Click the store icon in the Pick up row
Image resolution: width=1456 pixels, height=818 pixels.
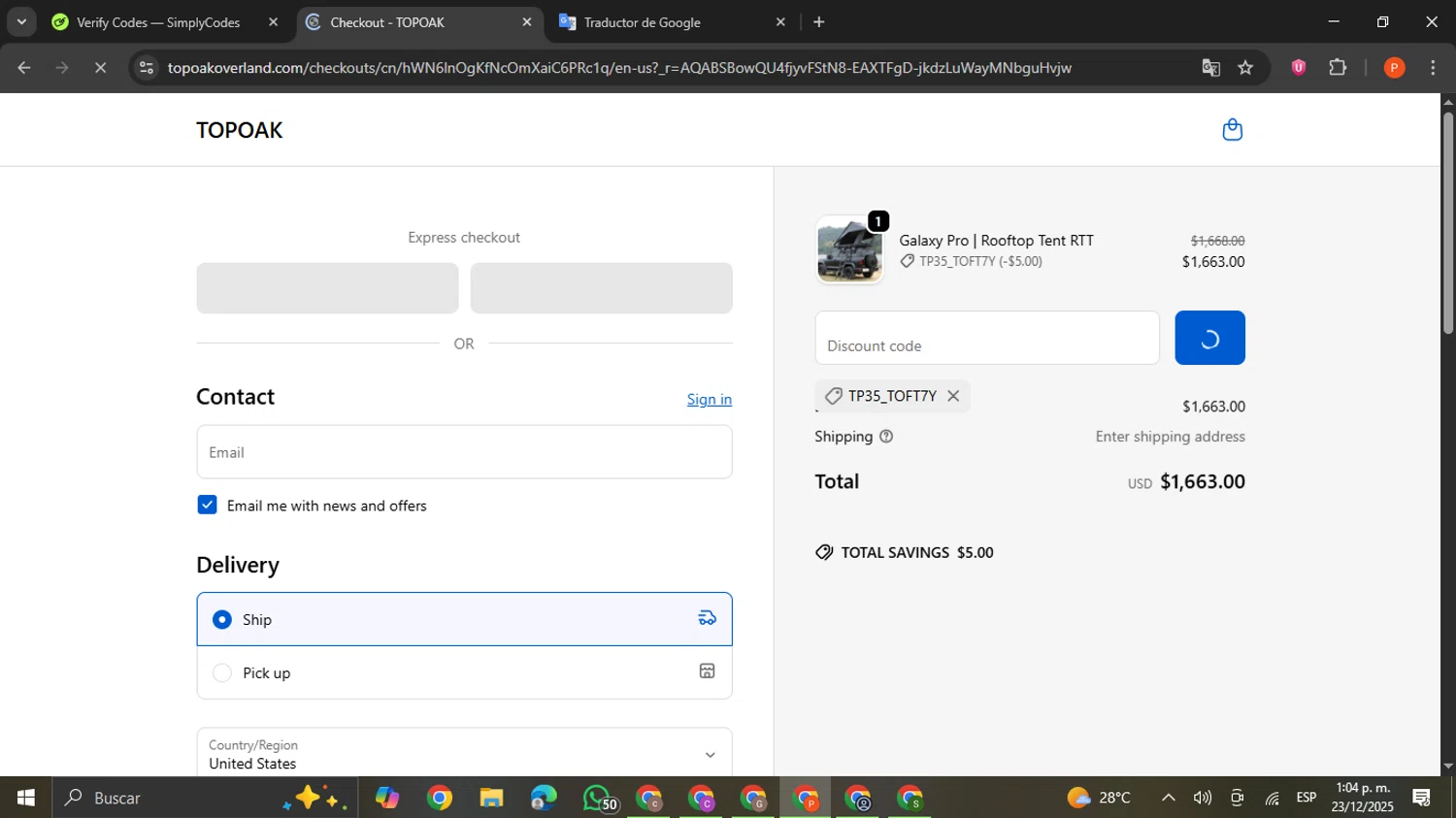pyautogui.click(x=708, y=671)
